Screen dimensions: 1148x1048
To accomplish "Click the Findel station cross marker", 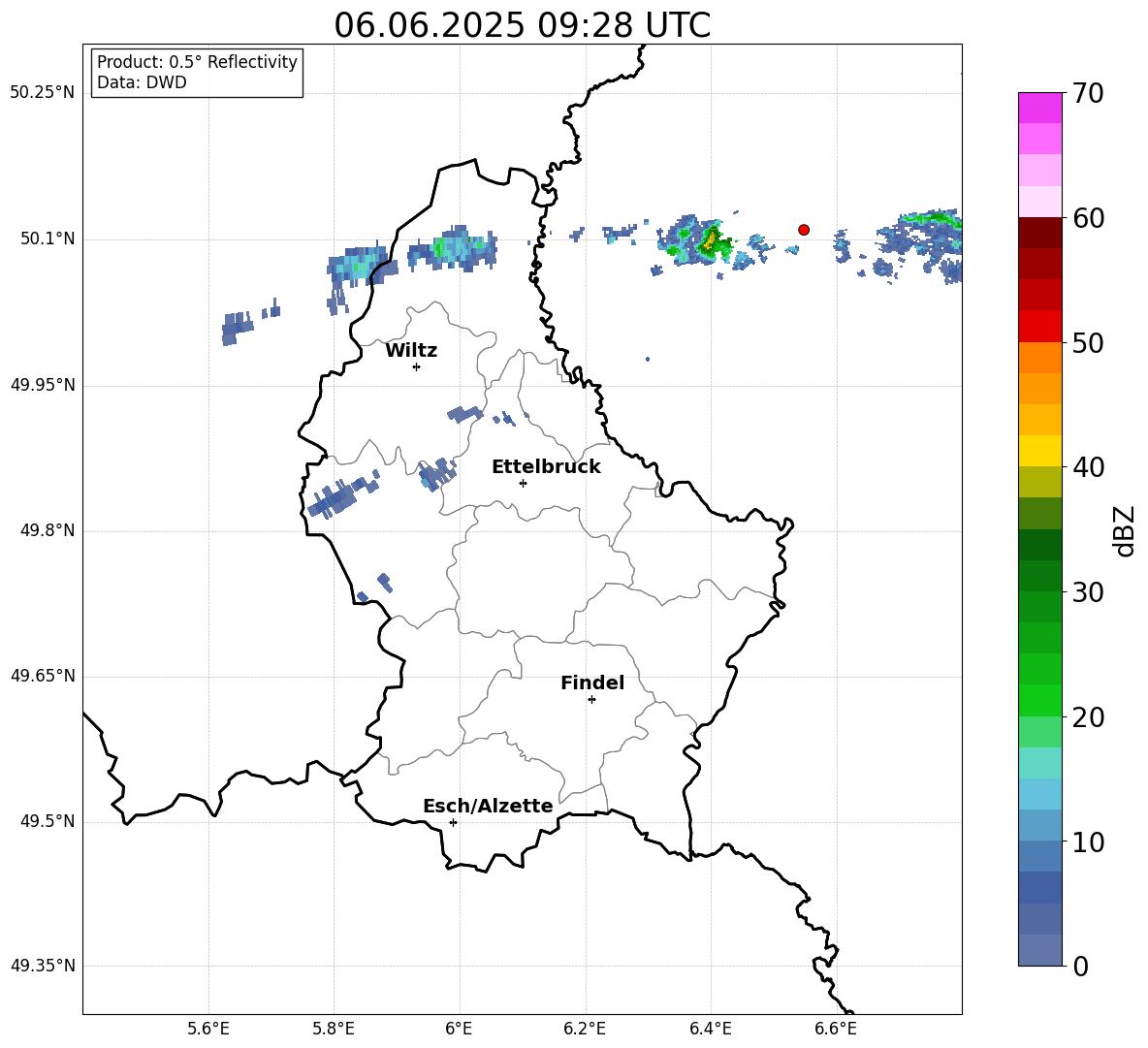I will 591,700.
